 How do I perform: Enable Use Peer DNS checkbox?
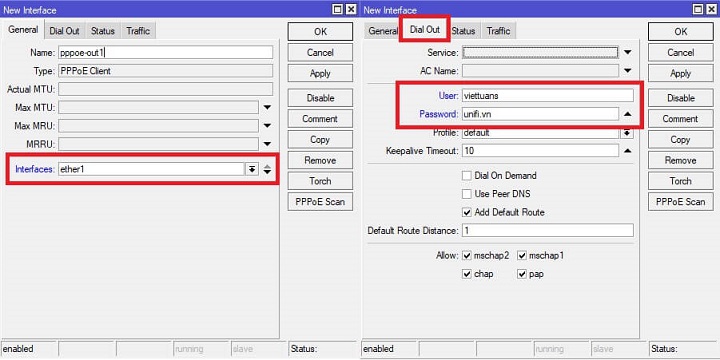pos(467,194)
